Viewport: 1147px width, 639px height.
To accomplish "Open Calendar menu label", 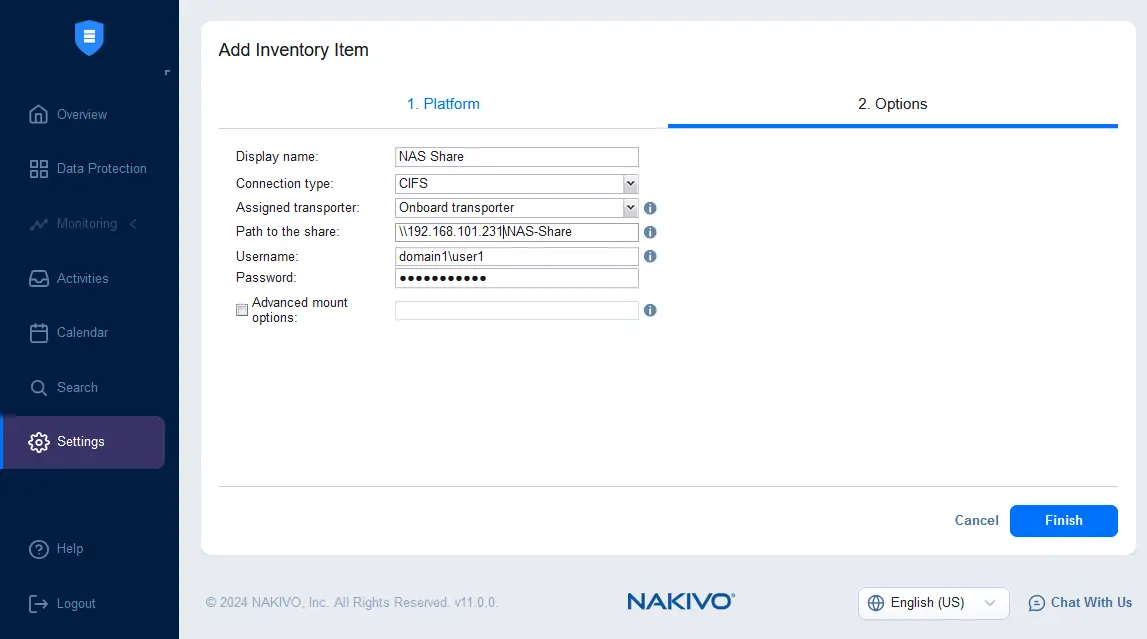I will [83, 333].
